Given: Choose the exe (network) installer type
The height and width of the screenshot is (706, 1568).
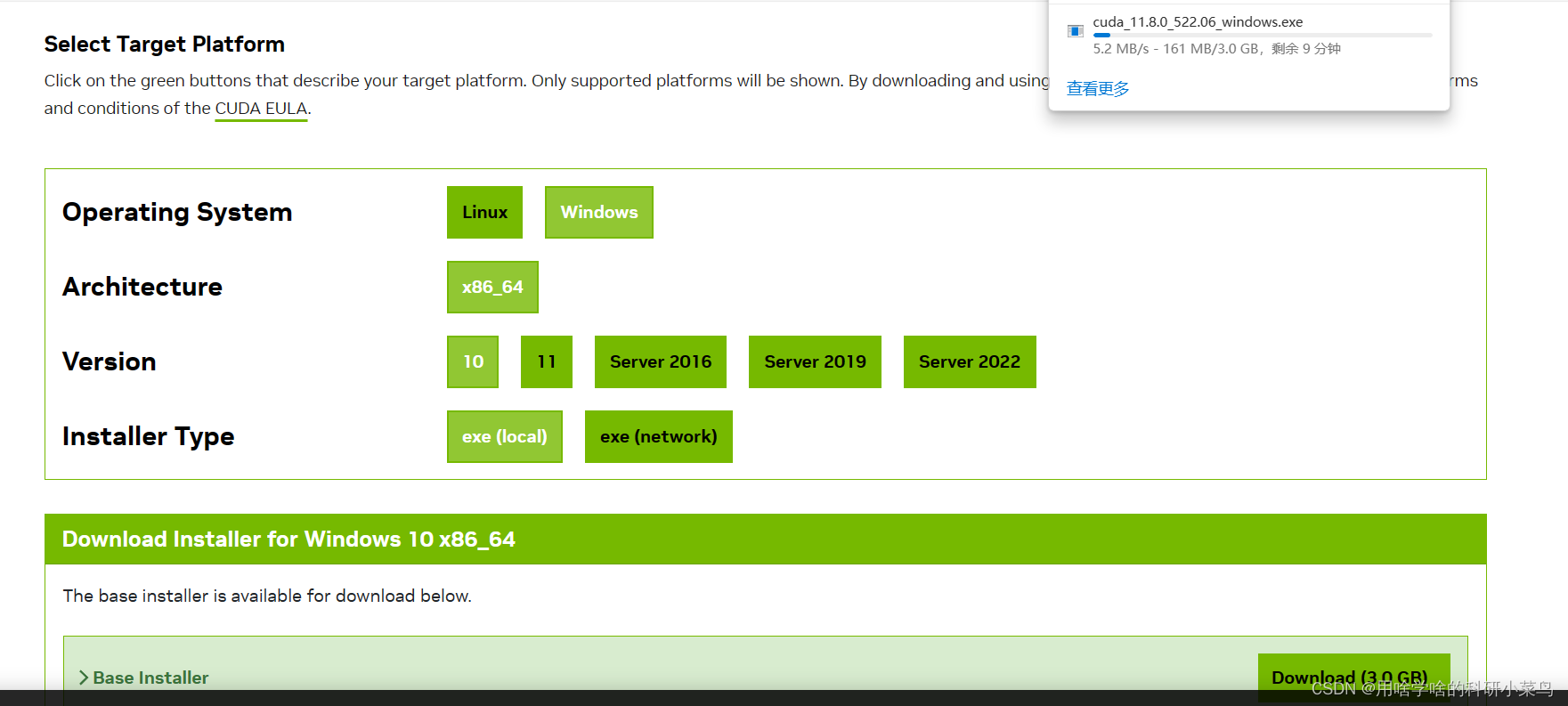Looking at the screenshot, I should pyautogui.click(x=659, y=436).
